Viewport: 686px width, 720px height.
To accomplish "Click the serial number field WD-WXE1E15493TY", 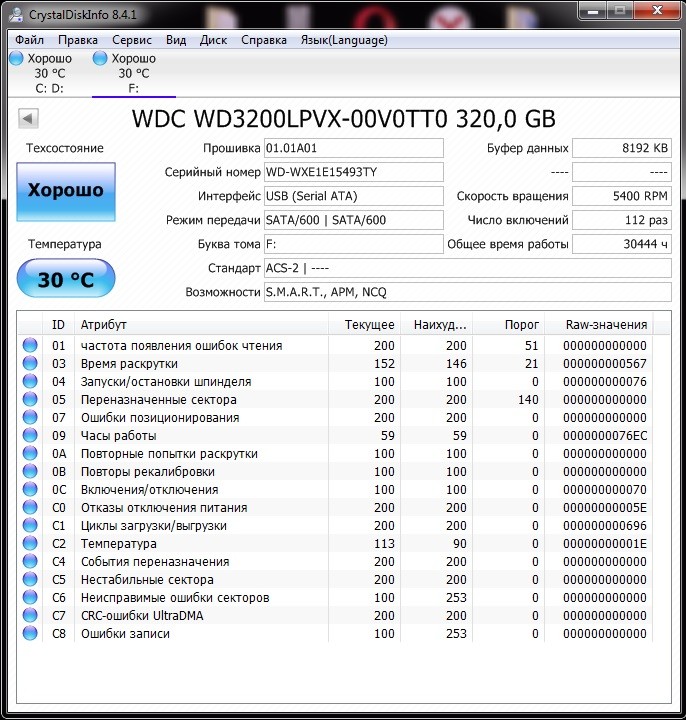I will click(x=354, y=172).
